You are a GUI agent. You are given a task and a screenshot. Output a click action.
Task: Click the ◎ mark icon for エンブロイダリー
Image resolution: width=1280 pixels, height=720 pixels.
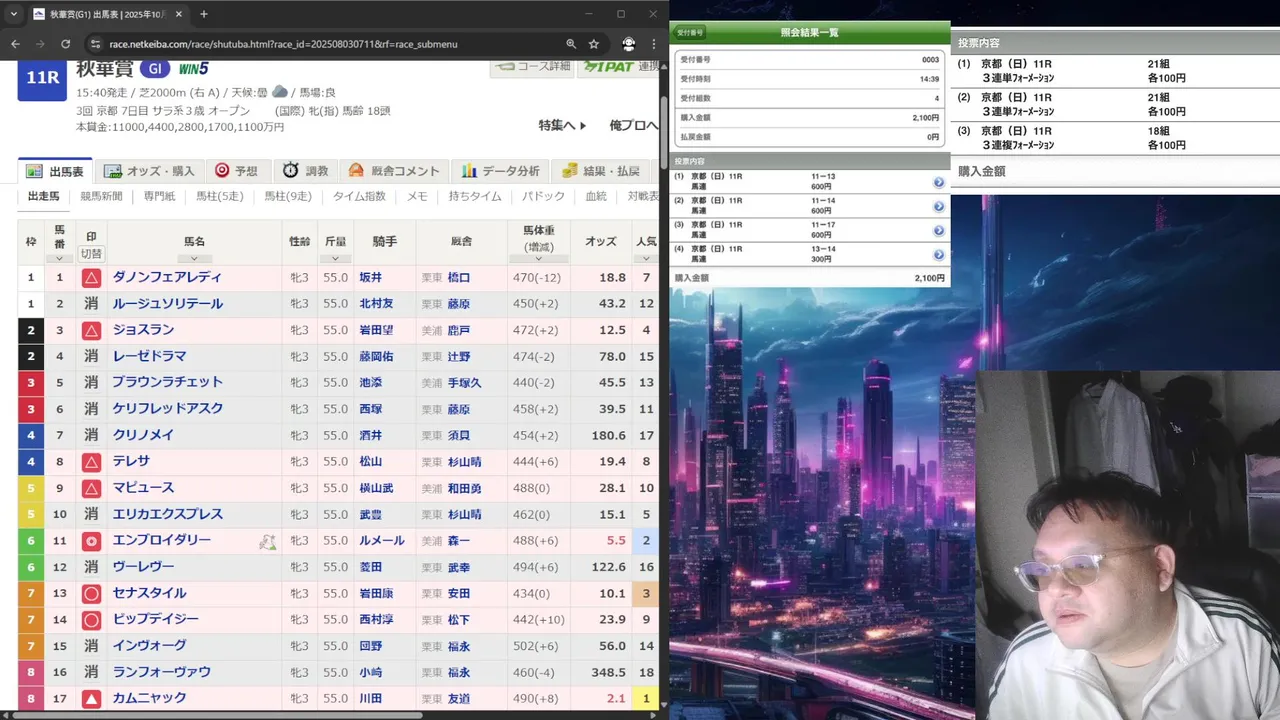pos(91,541)
